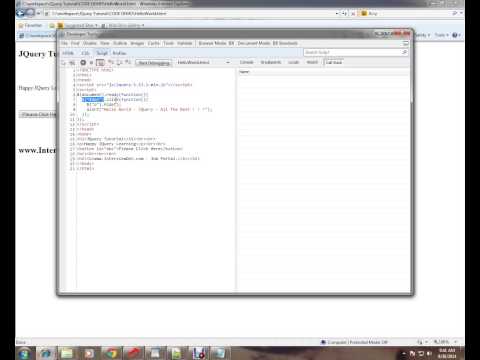
Task: Click the Step Over debugger icon
Action: tap(119, 62)
